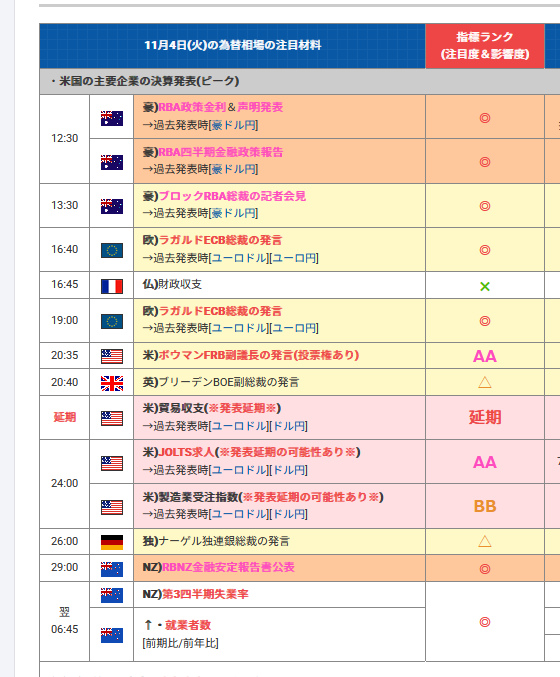Click New Zealand flag in 就業者数 row
Screen dimensions: 560x677
tap(112, 635)
